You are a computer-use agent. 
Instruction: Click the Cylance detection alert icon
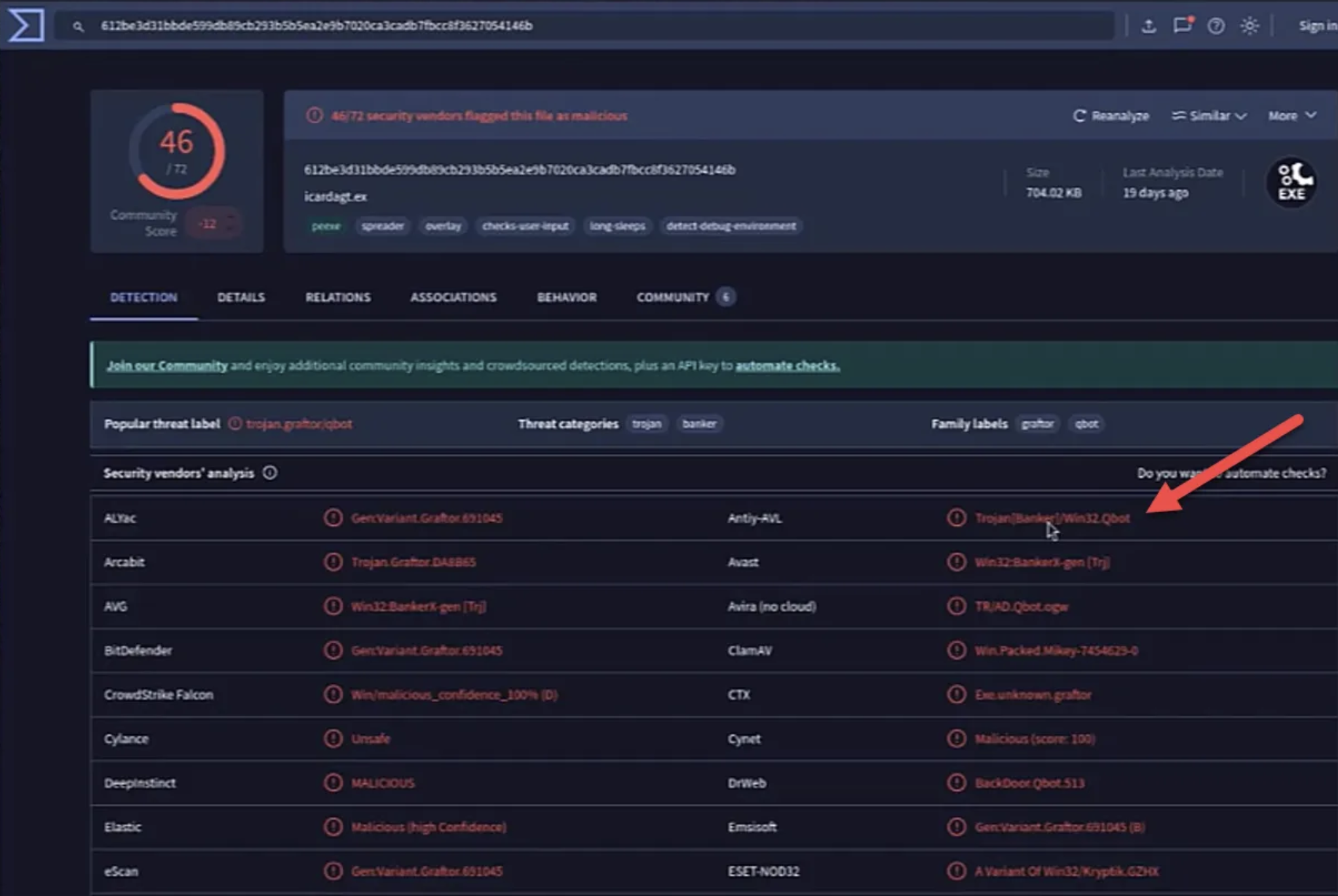(333, 739)
